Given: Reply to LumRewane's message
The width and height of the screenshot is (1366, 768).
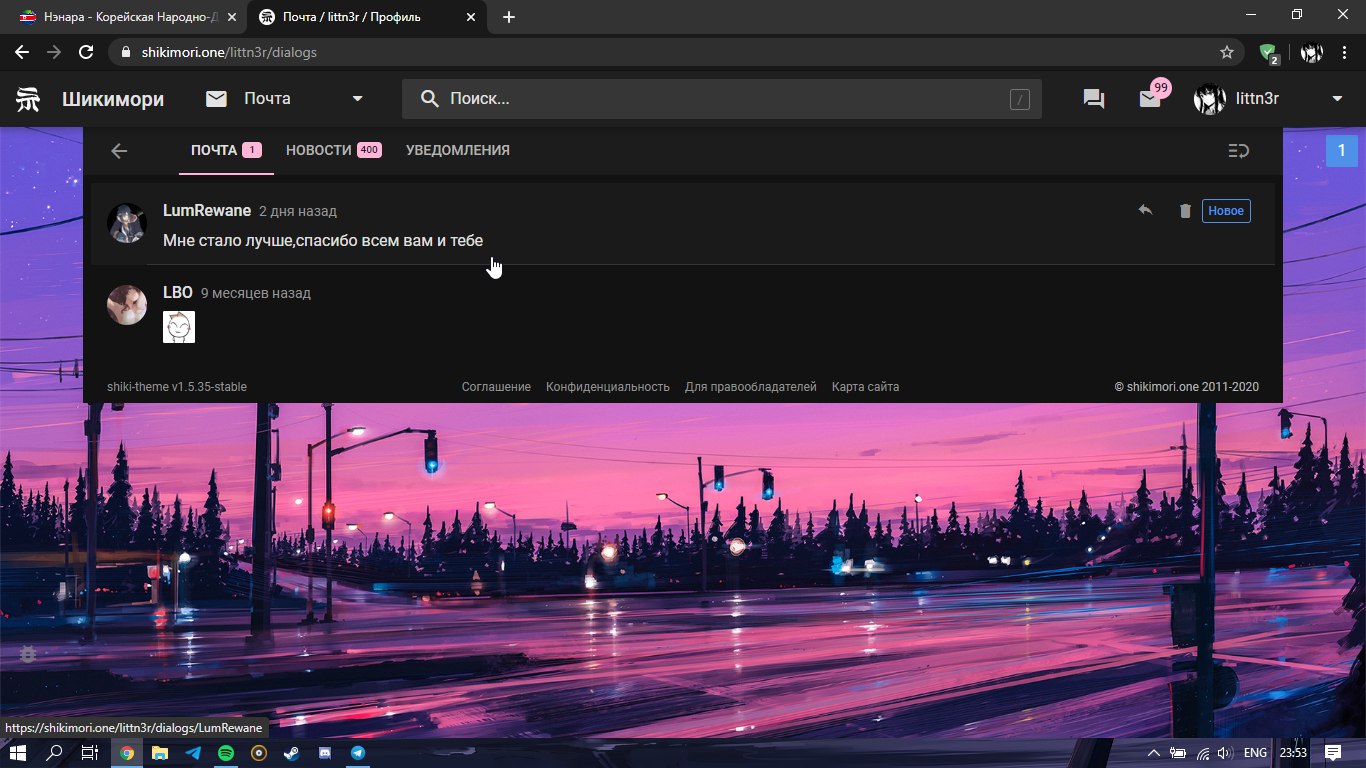Looking at the screenshot, I should click(x=1146, y=210).
